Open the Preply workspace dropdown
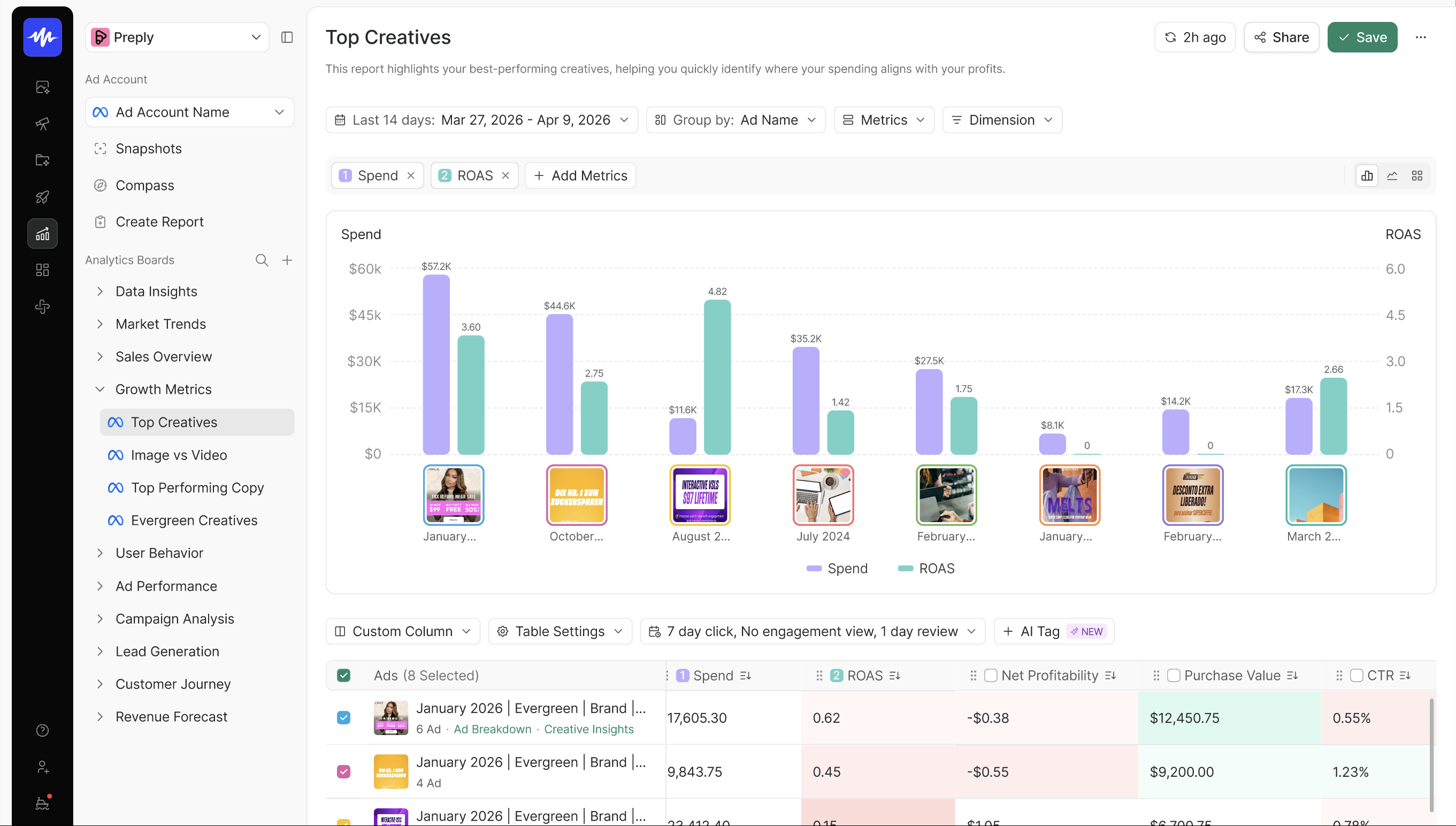 (177, 37)
